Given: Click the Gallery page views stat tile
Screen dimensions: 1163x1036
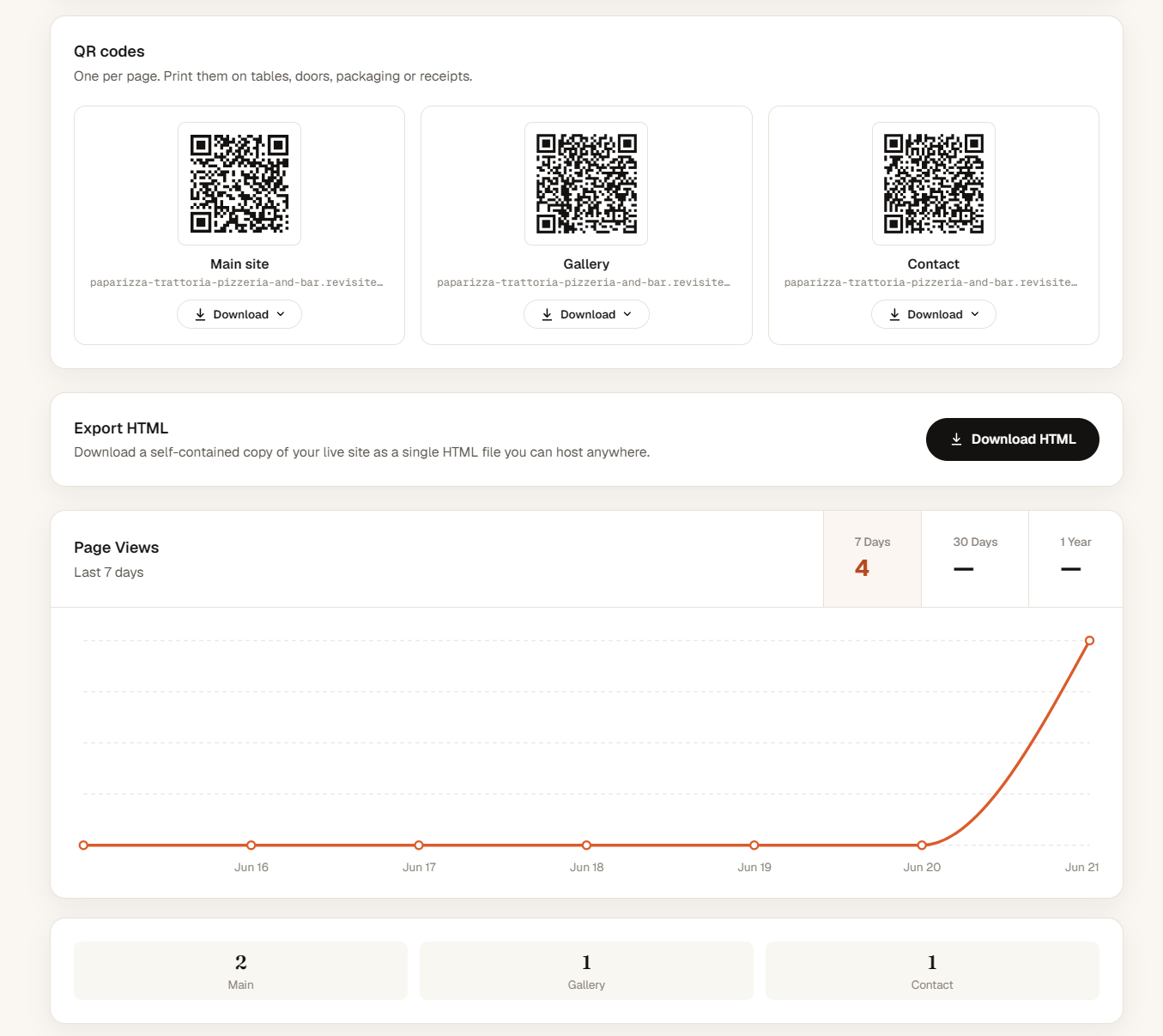Looking at the screenshot, I should tap(586, 971).
